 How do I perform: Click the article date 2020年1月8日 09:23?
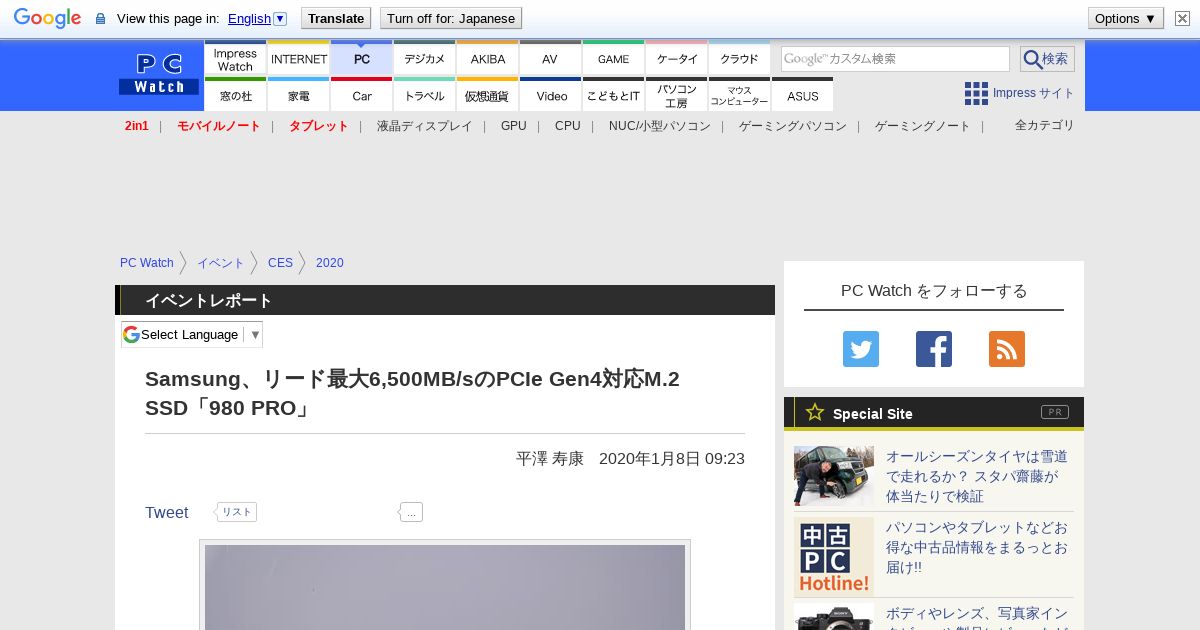click(x=672, y=459)
